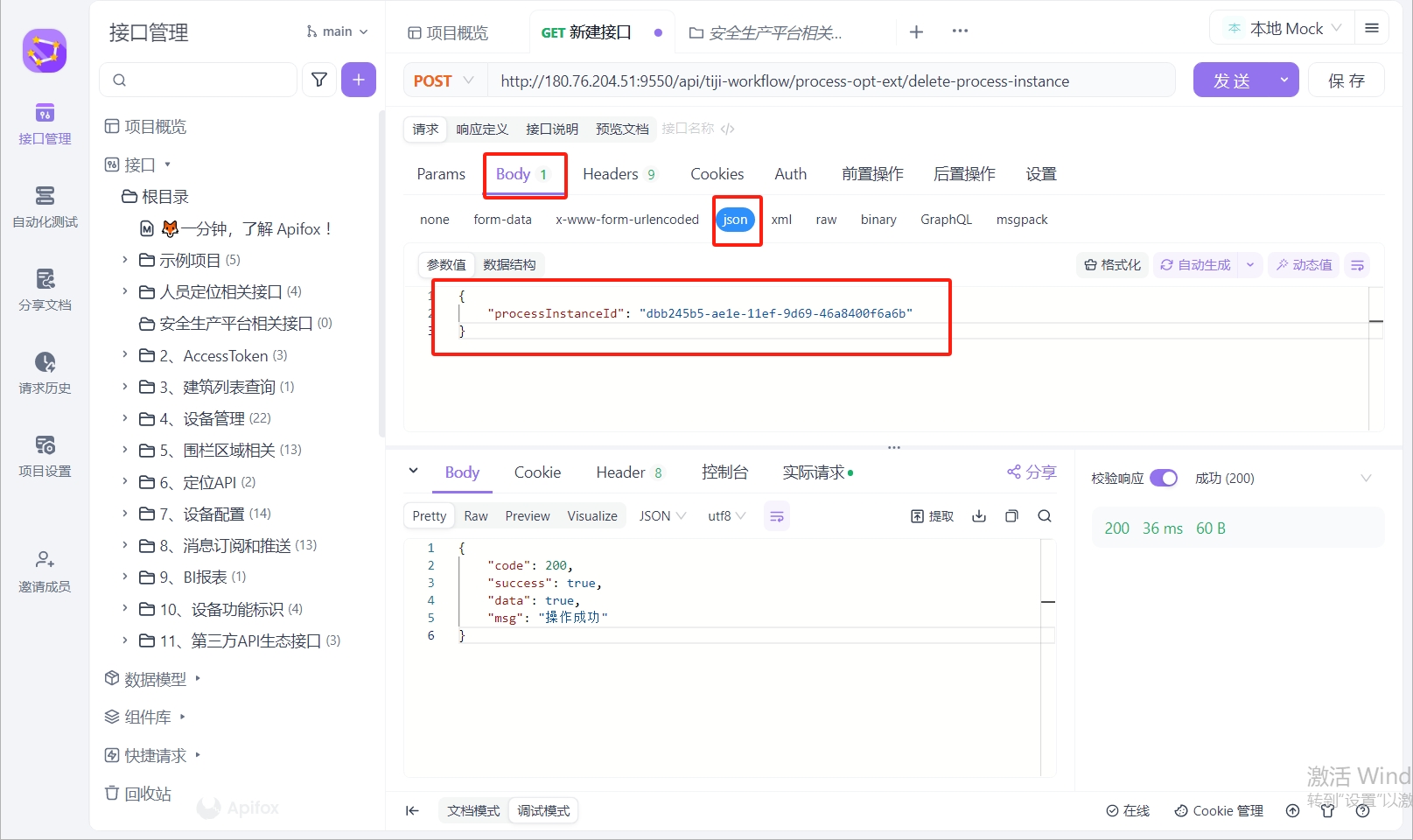Toggle word wrap icon in request body toolbar
The width and height of the screenshot is (1413, 840).
click(1358, 265)
